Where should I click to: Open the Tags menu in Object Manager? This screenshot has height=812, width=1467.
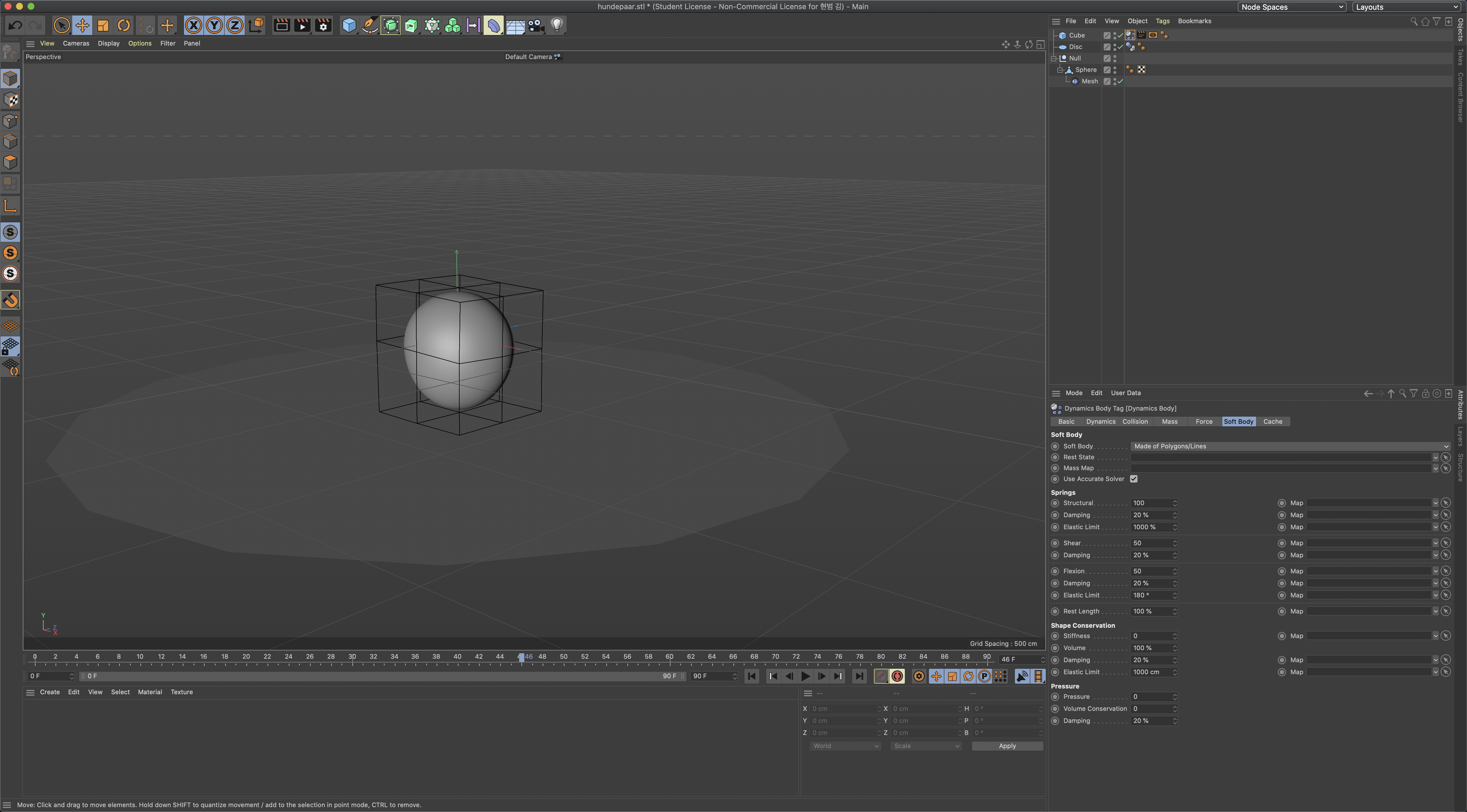point(1162,21)
